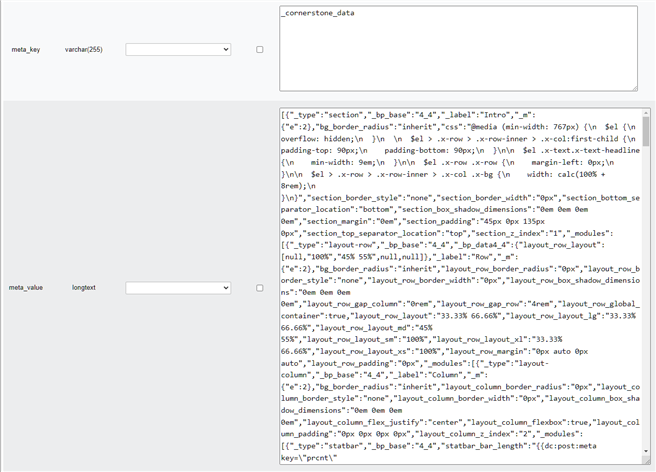This screenshot has width=656, height=472.
Task: Open the meta_key function dropdown
Action: pyautogui.click(x=178, y=49)
